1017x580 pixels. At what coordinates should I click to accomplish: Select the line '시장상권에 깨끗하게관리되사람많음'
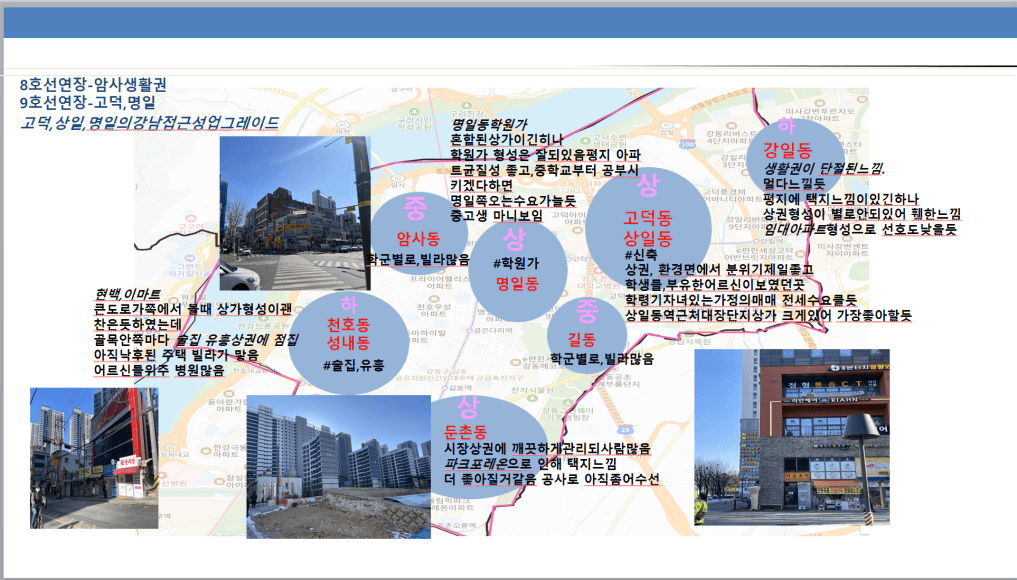pyautogui.click(x=547, y=448)
